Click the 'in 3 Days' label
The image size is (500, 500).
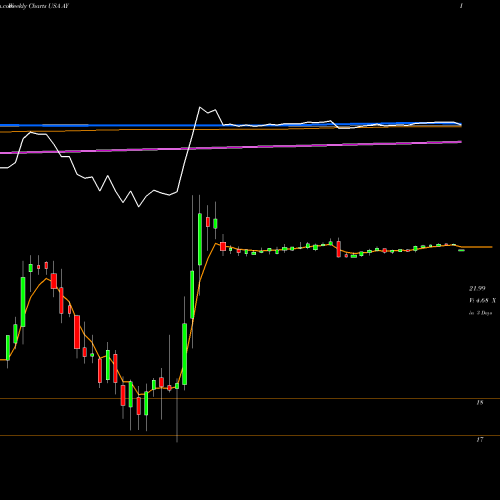tap(480, 313)
